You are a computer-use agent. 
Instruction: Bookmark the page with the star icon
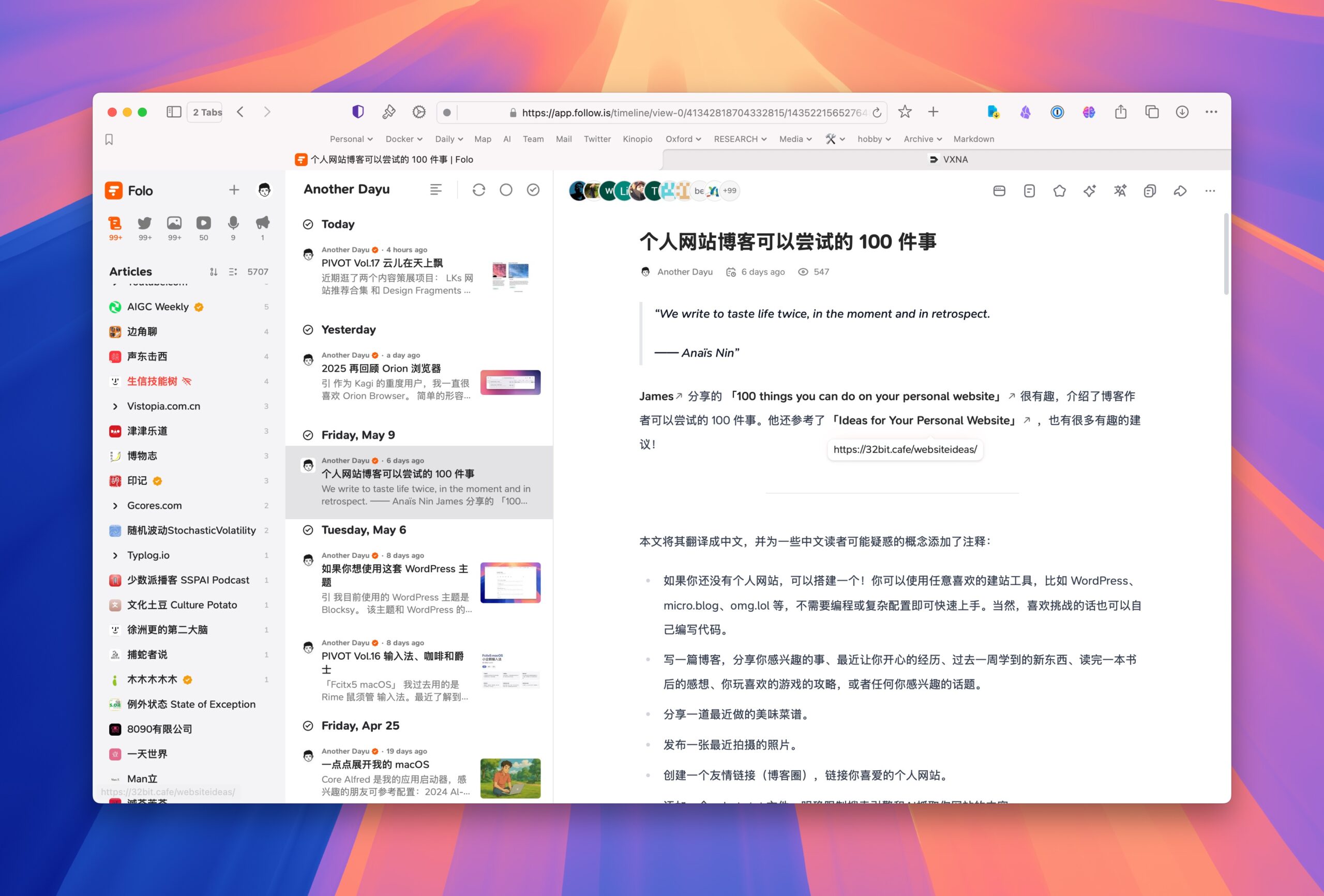click(905, 112)
